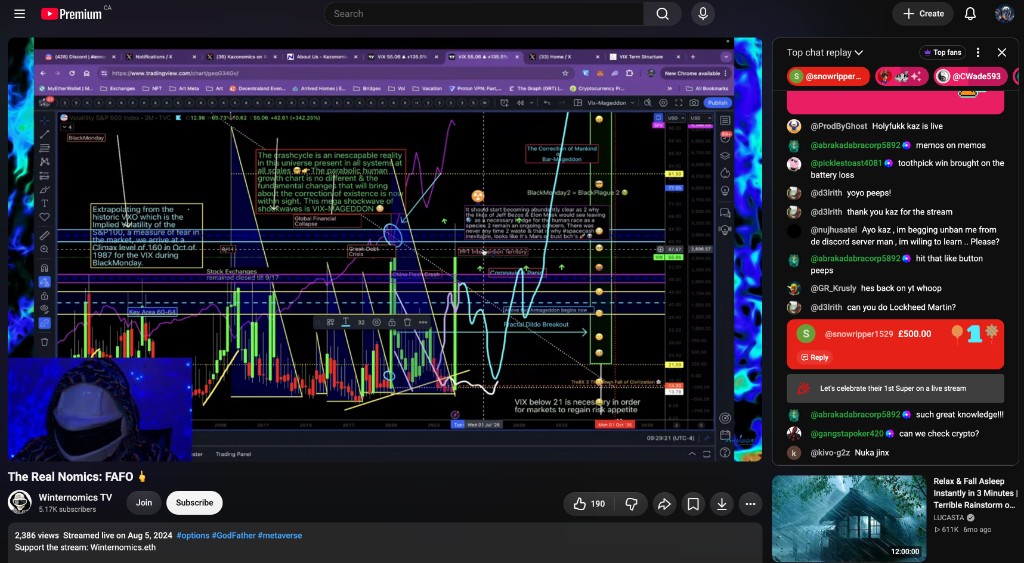Open Winternomics TV channel avatar

tap(20, 502)
